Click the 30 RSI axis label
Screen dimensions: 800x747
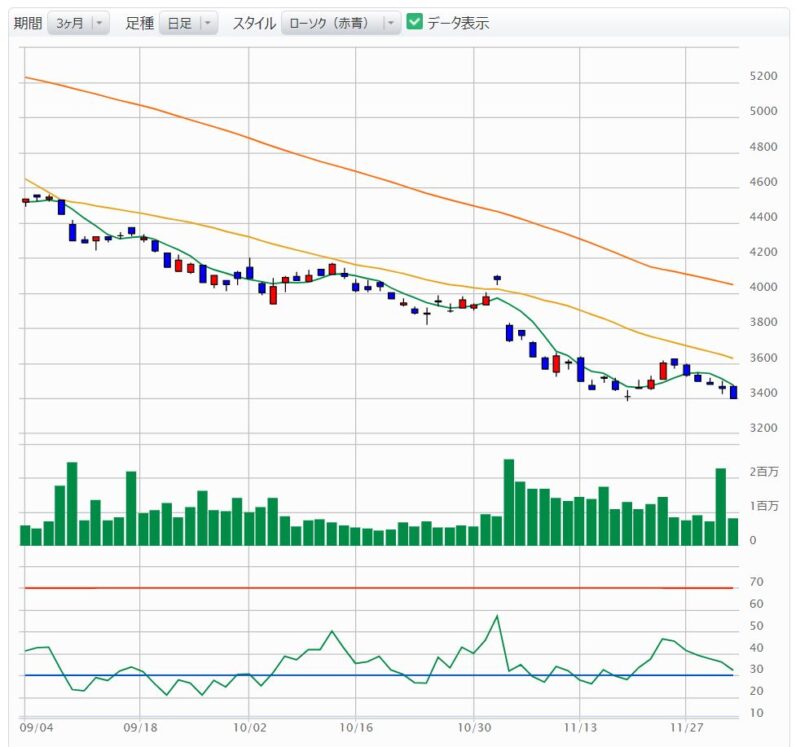coord(756,669)
